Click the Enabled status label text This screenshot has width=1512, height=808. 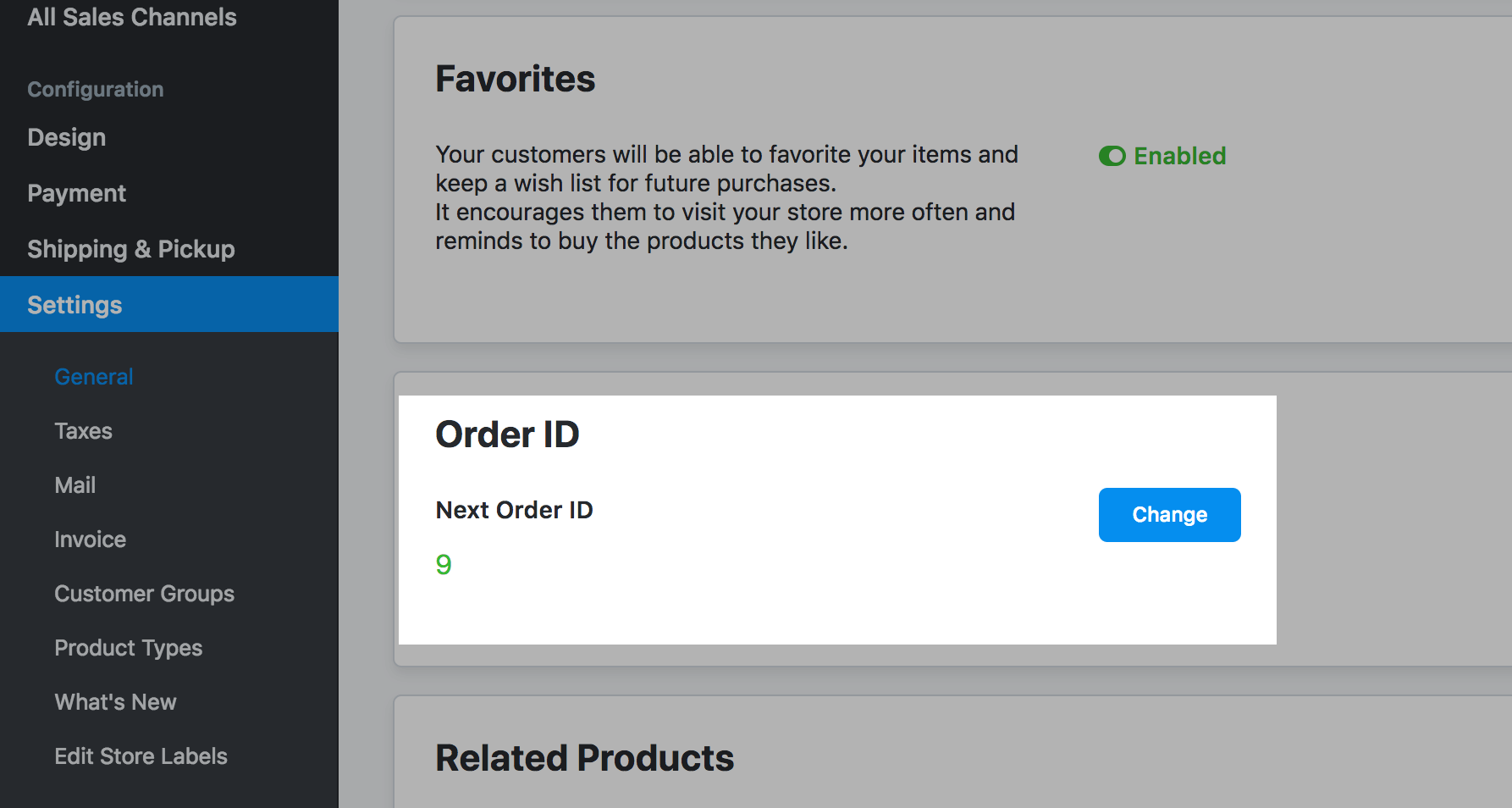click(x=1179, y=156)
